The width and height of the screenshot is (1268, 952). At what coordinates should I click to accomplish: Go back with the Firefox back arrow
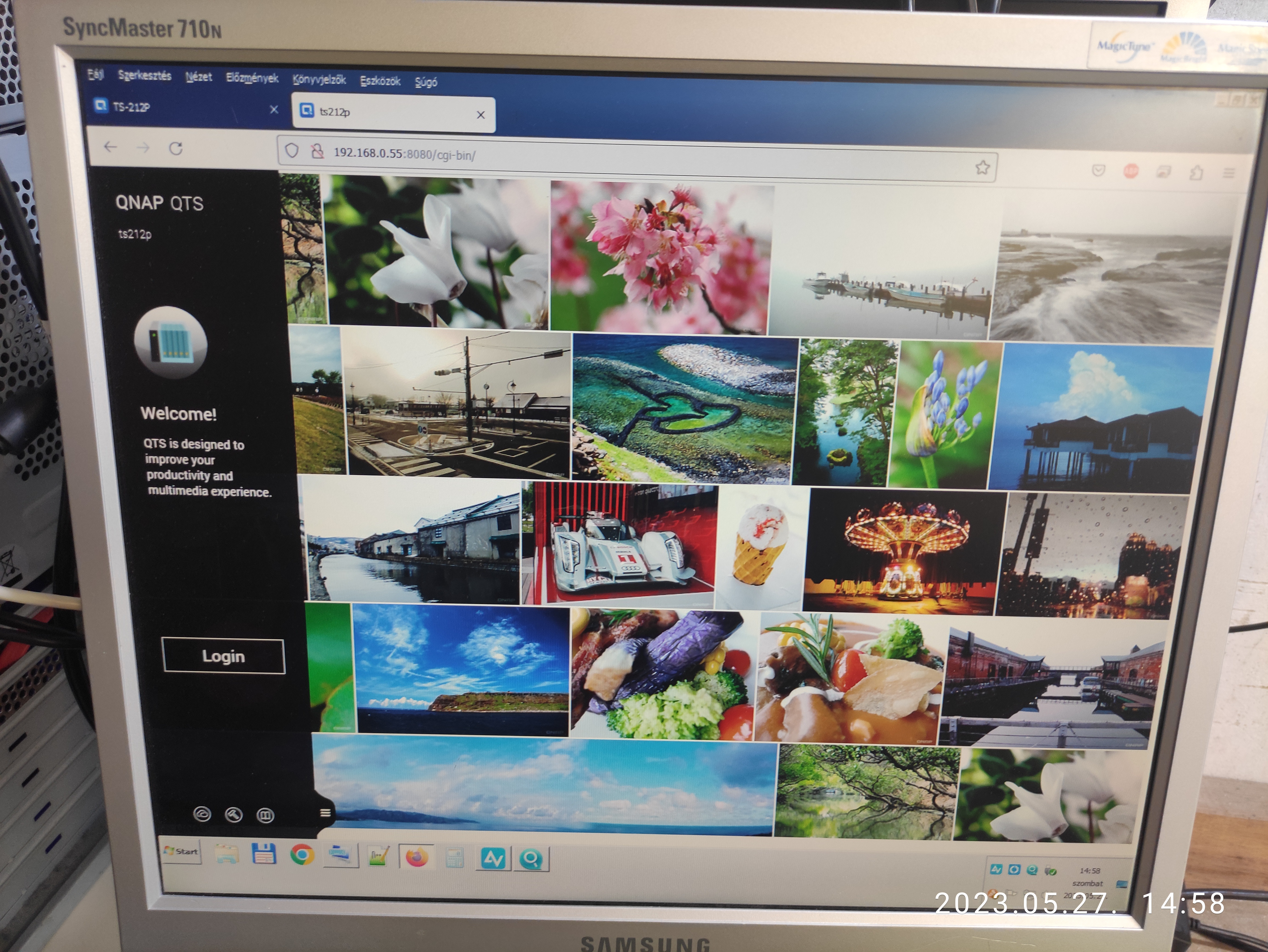(110, 147)
